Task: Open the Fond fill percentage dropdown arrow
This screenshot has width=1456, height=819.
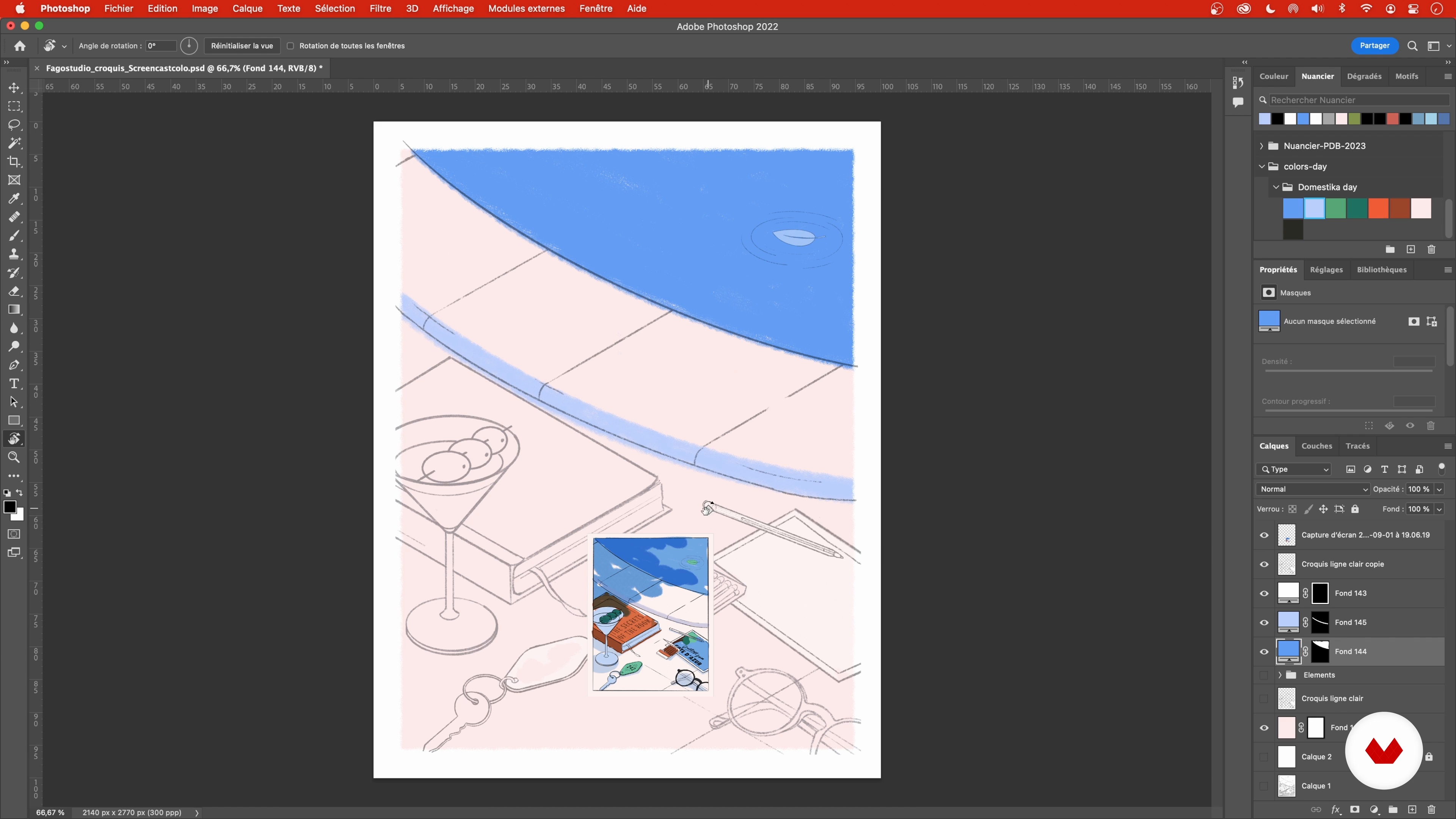Action: coord(1439,509)
